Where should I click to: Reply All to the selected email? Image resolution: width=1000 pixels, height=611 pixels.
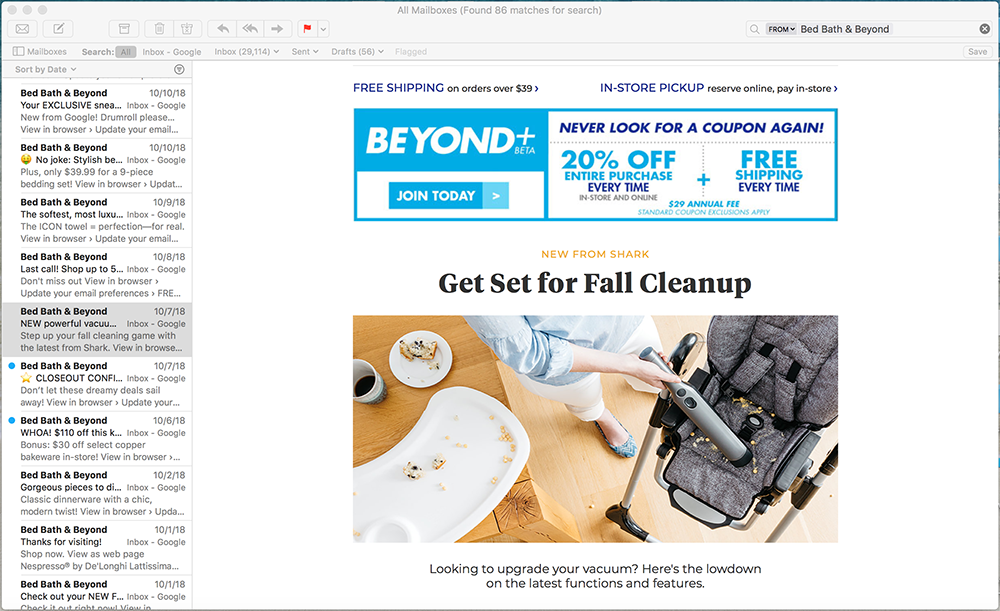[250, 29]
